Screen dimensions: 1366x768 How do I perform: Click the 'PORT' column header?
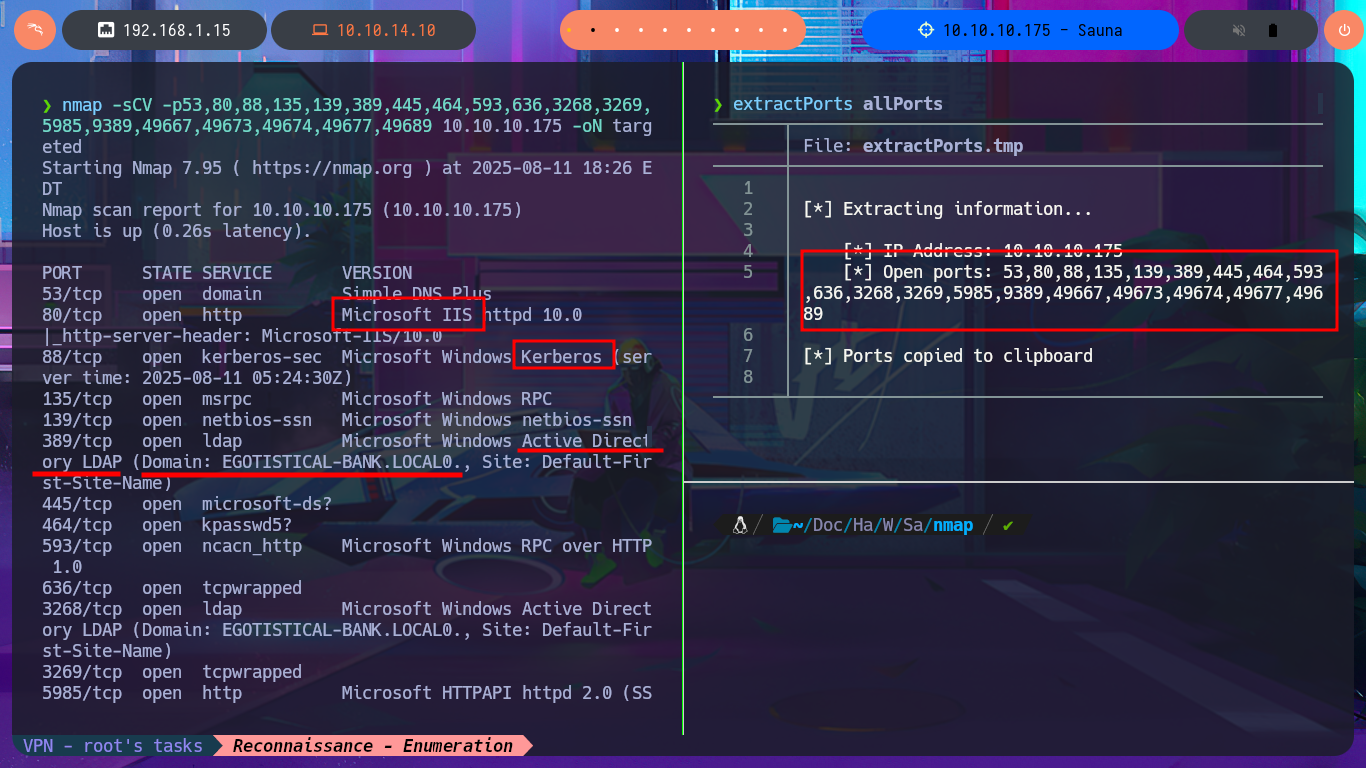[62, 273]
